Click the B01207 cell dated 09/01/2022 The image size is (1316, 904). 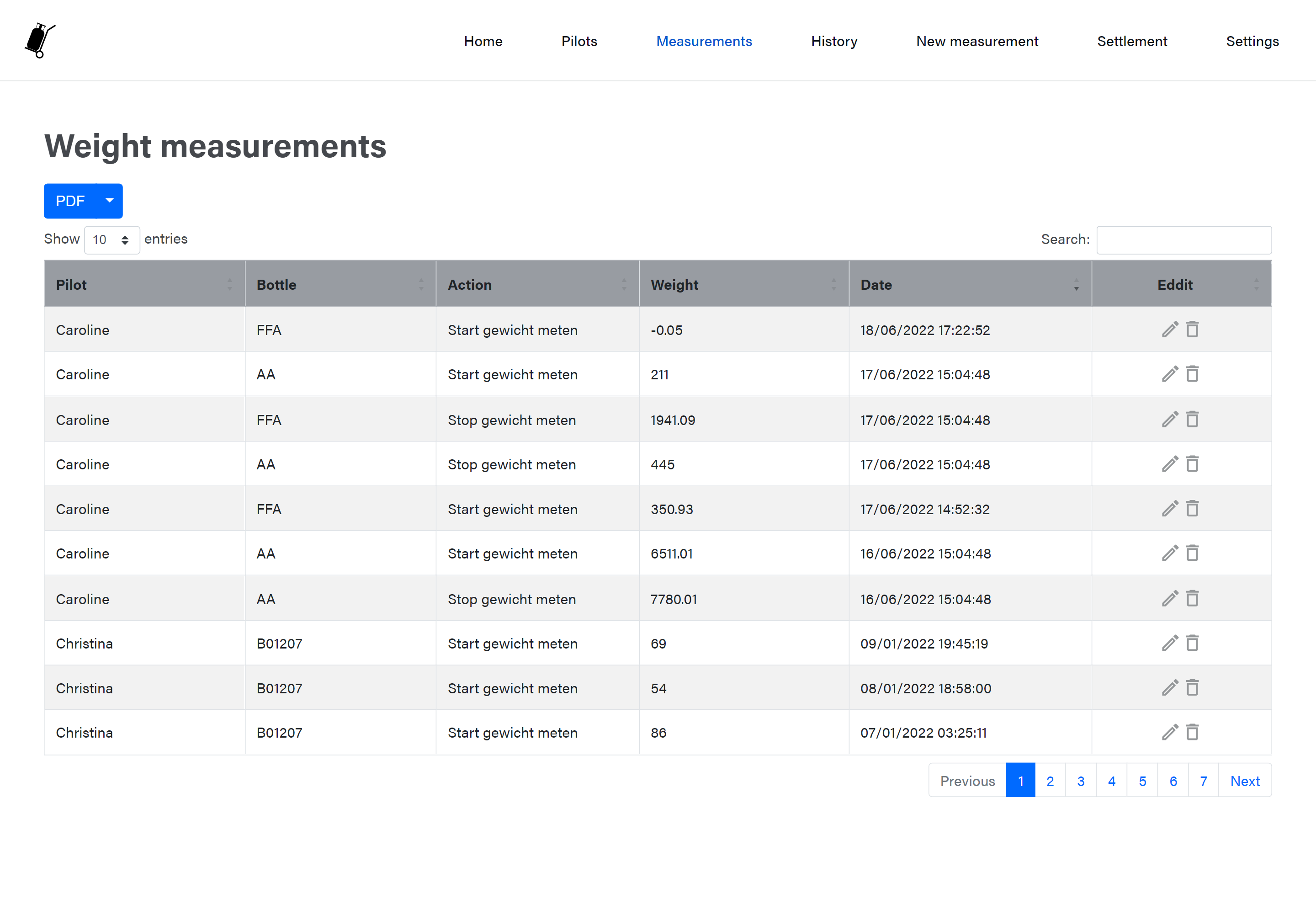click(340, 643)
